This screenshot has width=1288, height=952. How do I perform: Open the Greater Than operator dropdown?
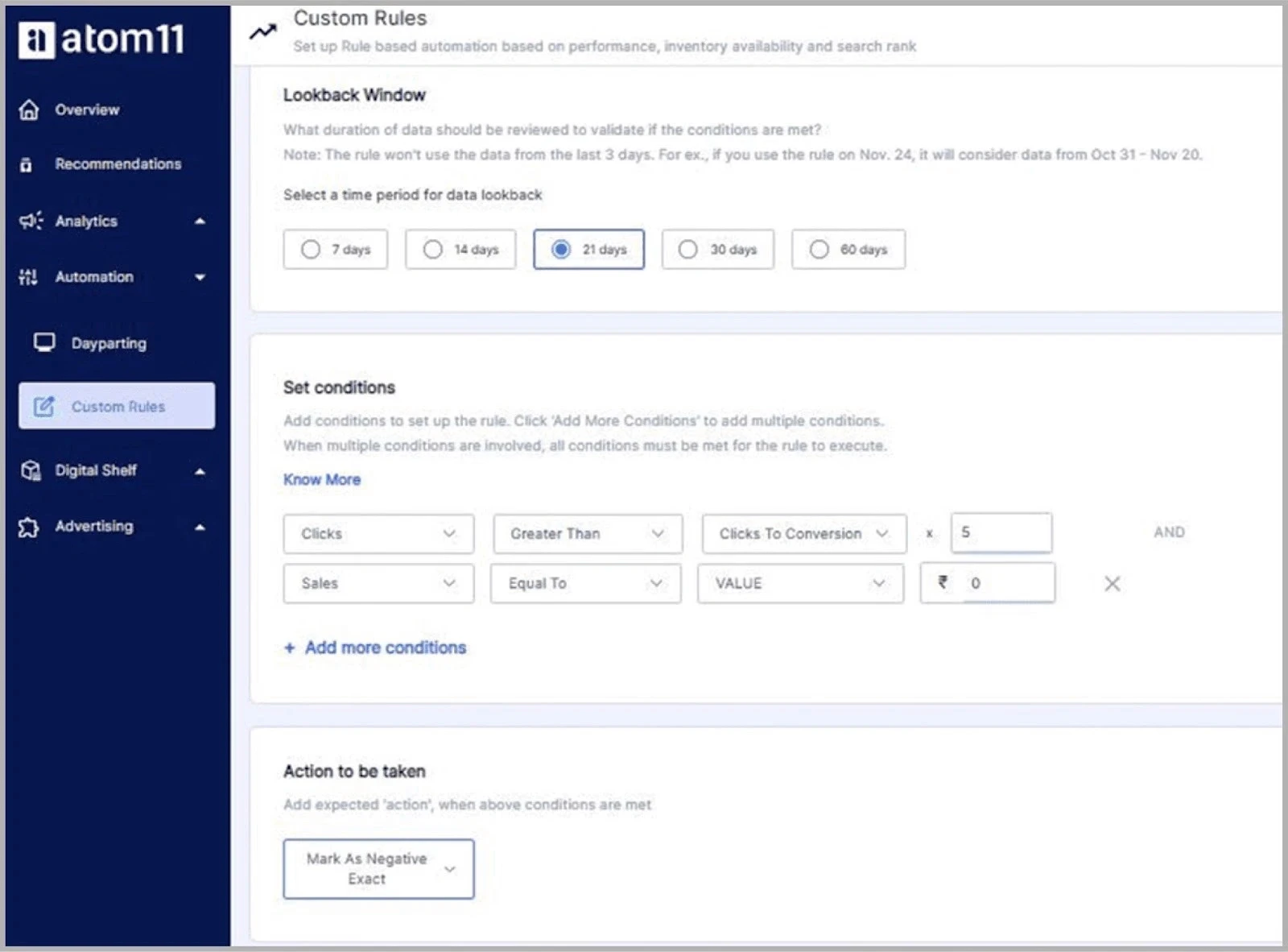click(x=588, y=534)
